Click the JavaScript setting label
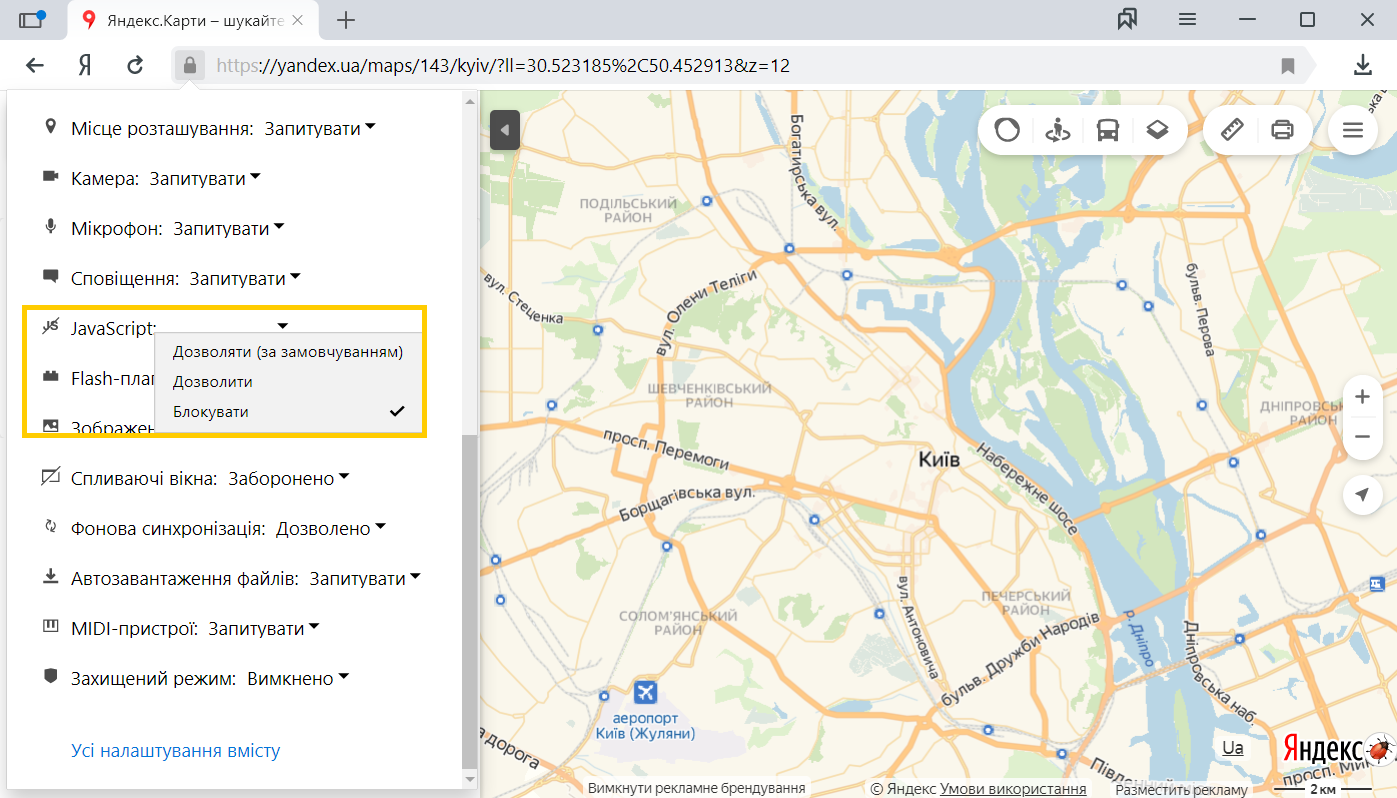1397x798 pixels. pos(114,329)
